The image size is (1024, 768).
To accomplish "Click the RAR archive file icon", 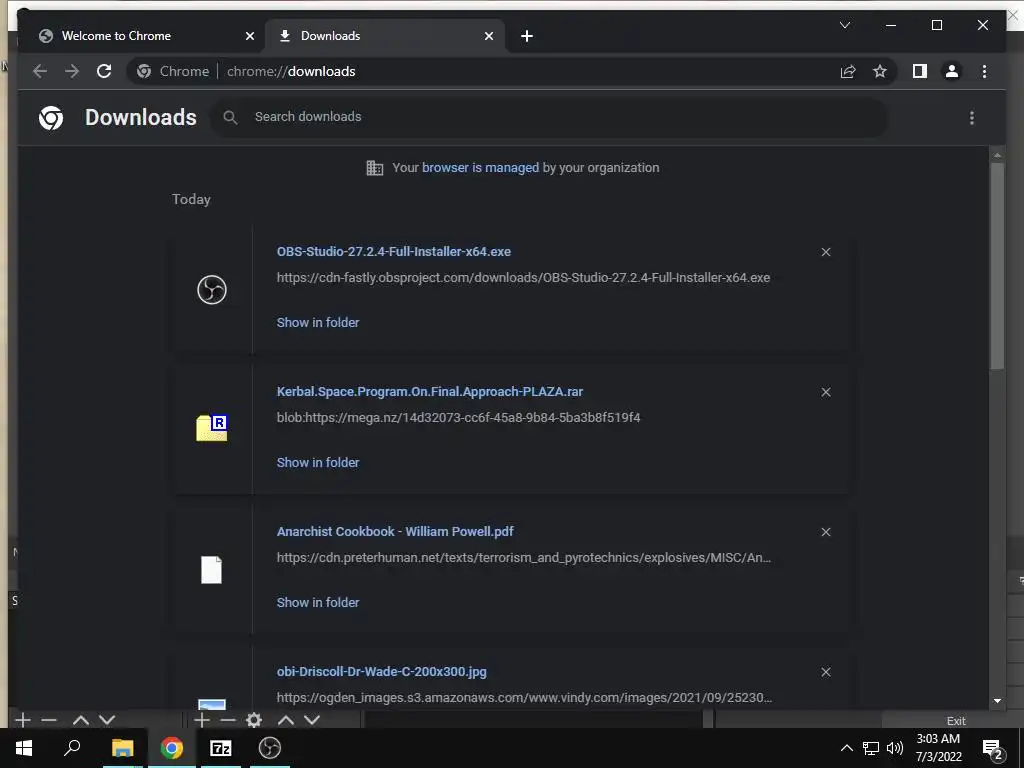I will [x=212, y=428].
